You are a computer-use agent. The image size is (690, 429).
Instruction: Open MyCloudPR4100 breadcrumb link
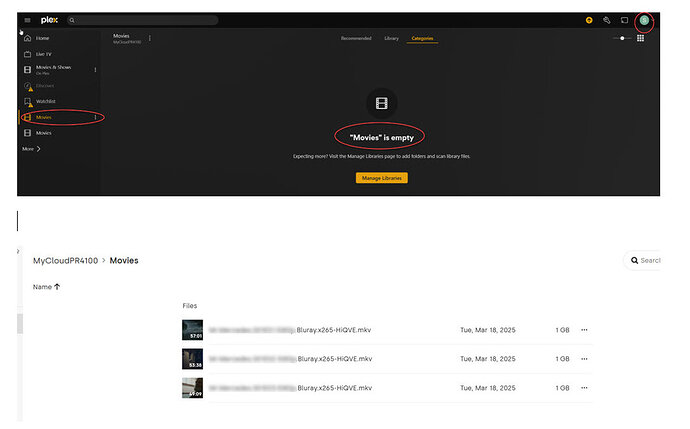pyautogui.click(x=66, y=260)
